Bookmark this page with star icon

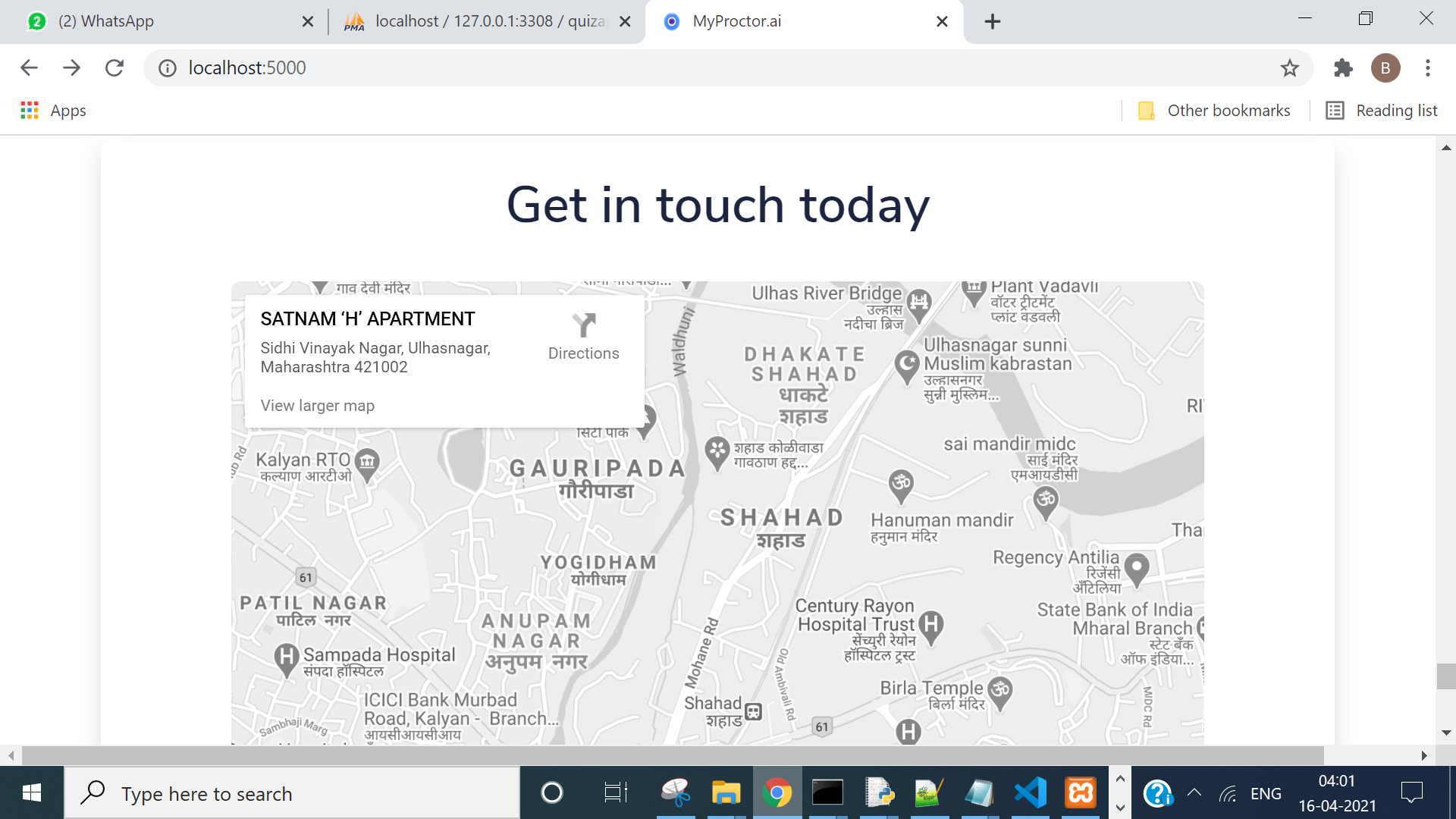coord(1289,68)
